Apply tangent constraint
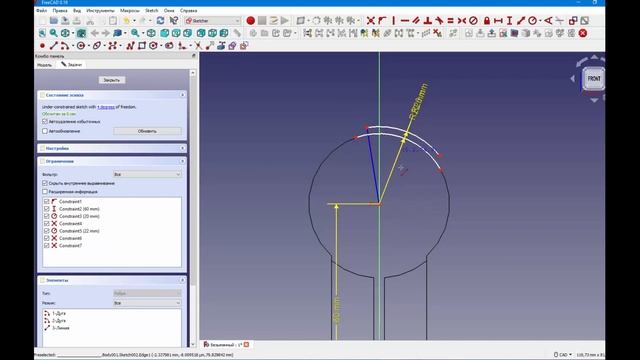 coord(439,20)
